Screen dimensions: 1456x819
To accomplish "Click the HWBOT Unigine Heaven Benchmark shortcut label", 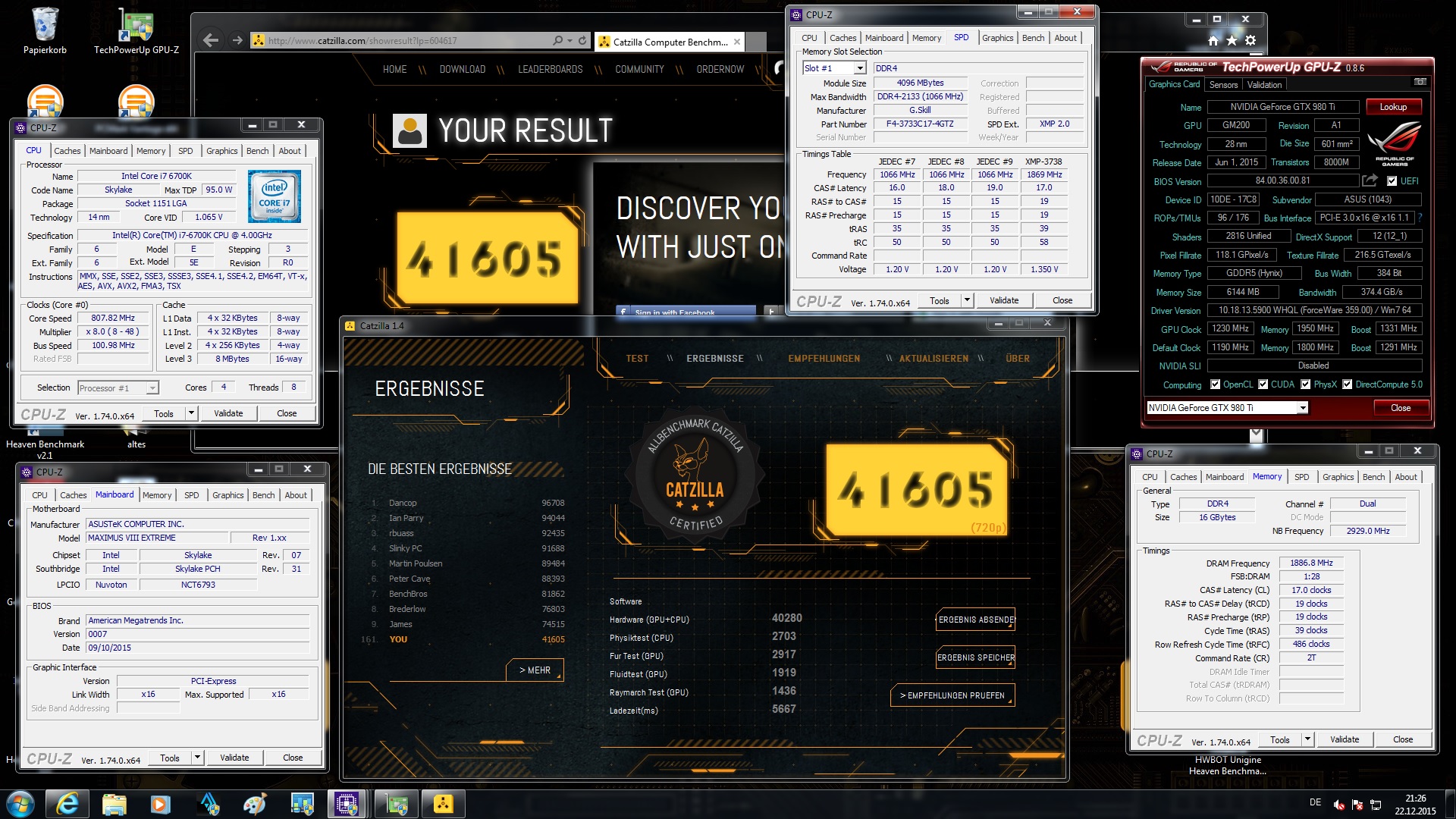I will point(1228,765).
